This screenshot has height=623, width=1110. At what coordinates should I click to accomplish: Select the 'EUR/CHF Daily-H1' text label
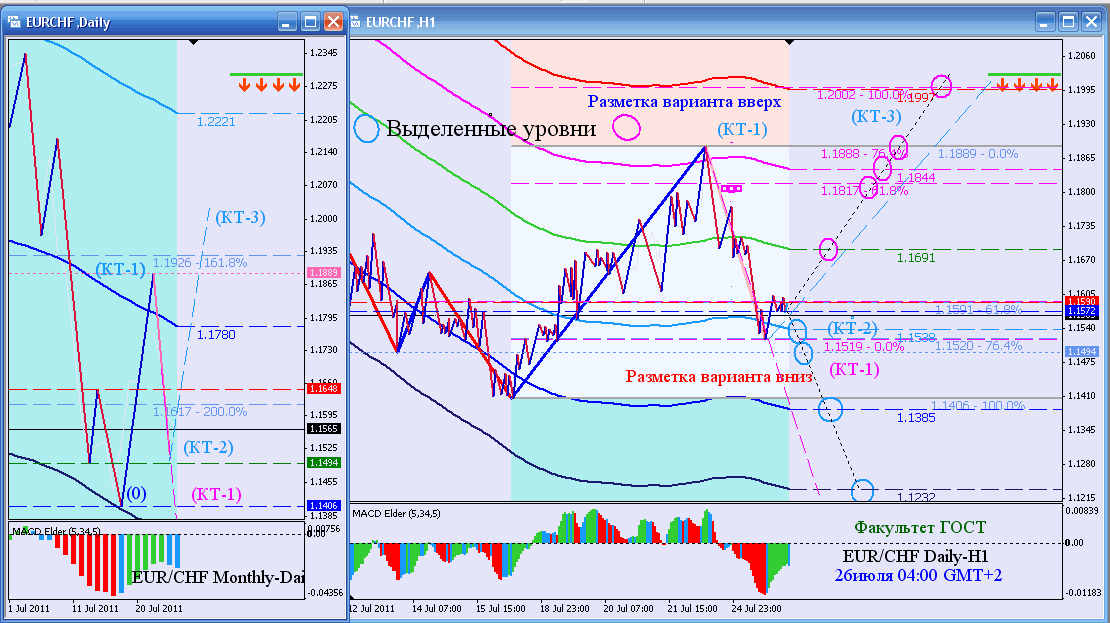click(x=915, y=556)
